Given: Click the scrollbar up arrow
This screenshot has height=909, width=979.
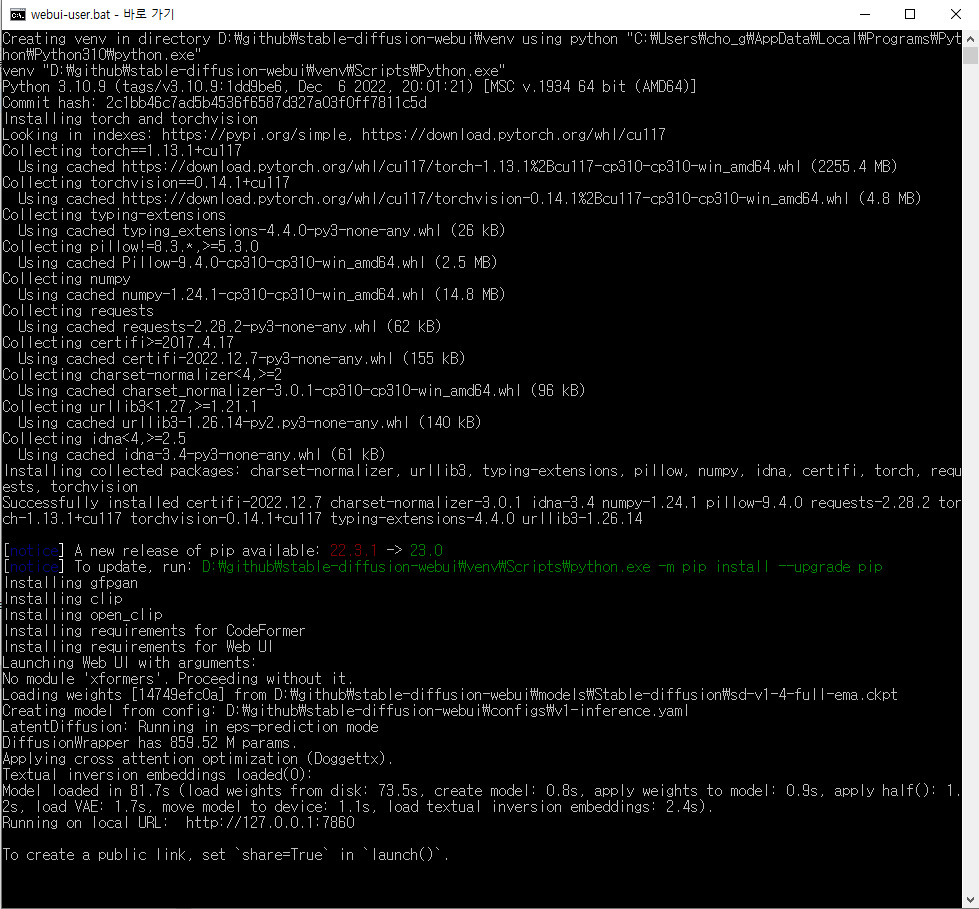Looking at the screenshot, I should (970, 38).
